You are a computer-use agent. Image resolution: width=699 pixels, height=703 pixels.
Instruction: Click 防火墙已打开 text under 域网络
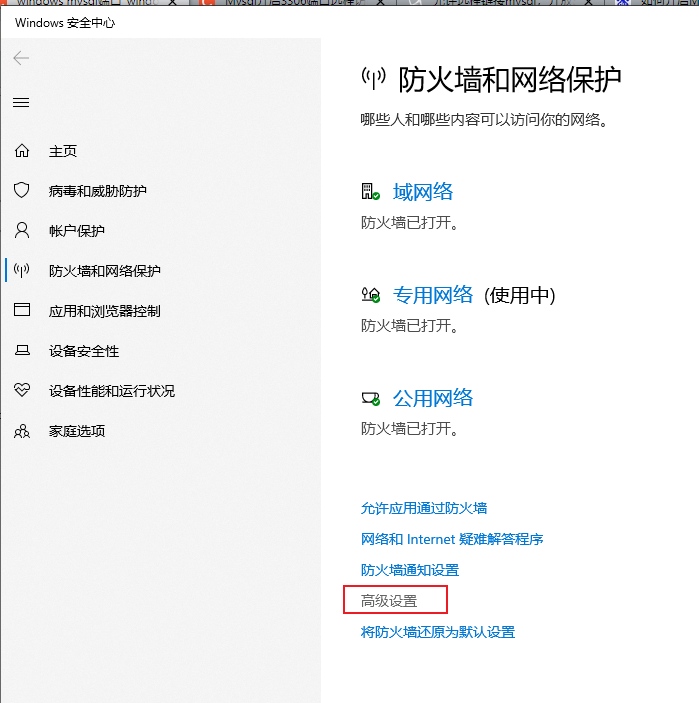point(410,222)
